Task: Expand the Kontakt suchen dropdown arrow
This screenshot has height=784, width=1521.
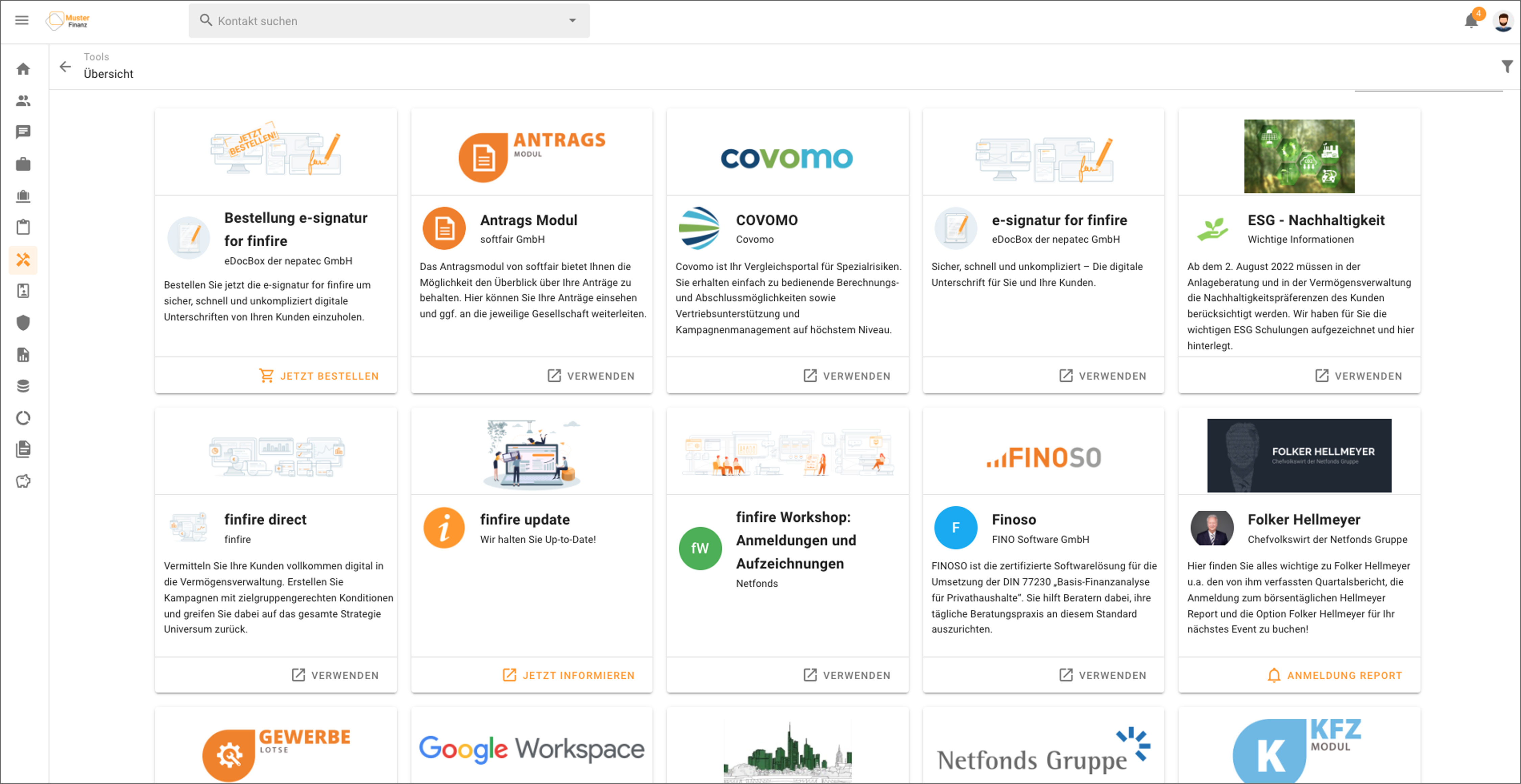Action: [x=572, y=21]
